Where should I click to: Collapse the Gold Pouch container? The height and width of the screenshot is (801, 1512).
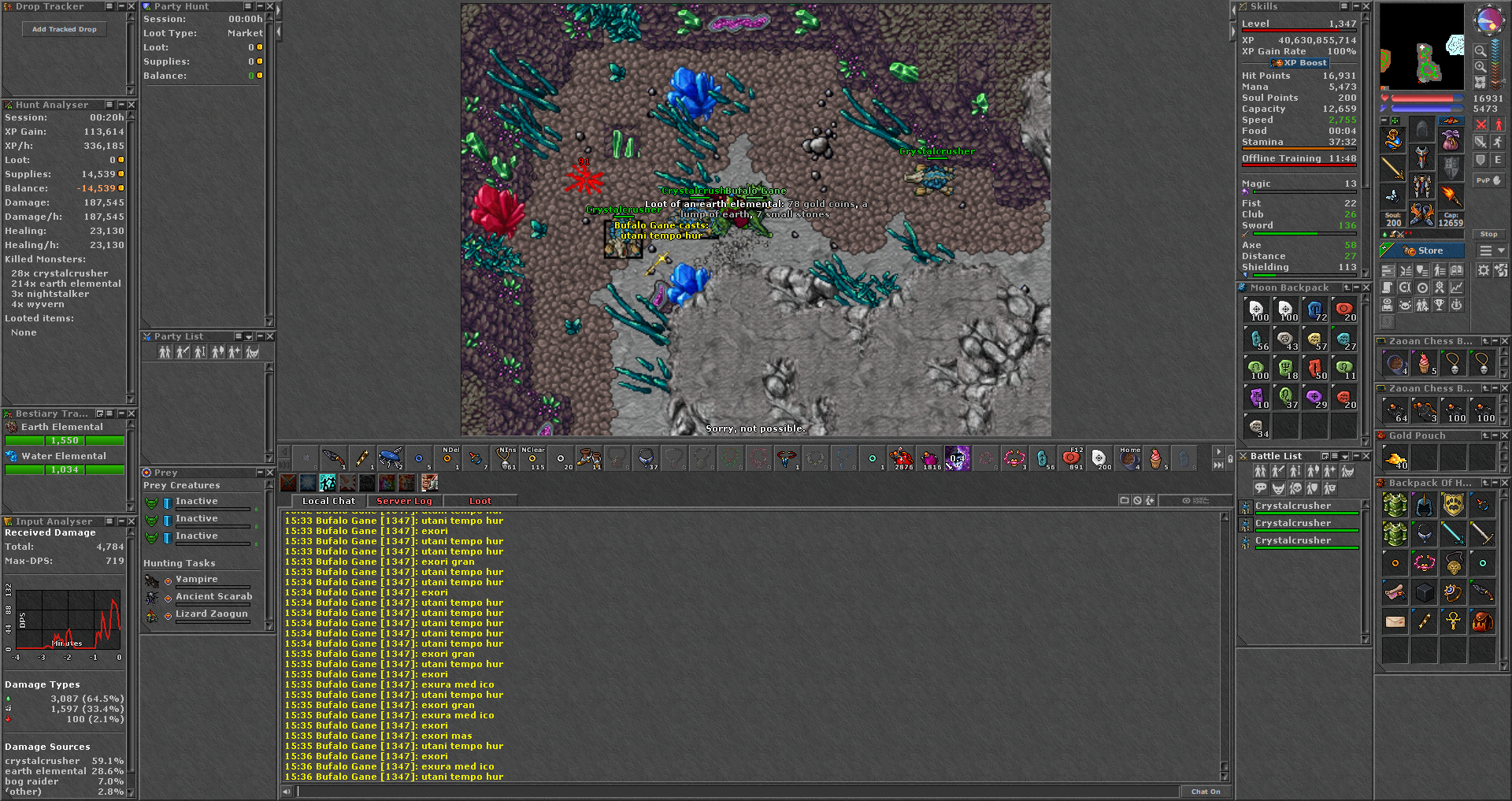pyautogui.click(x=1495, y=436)
